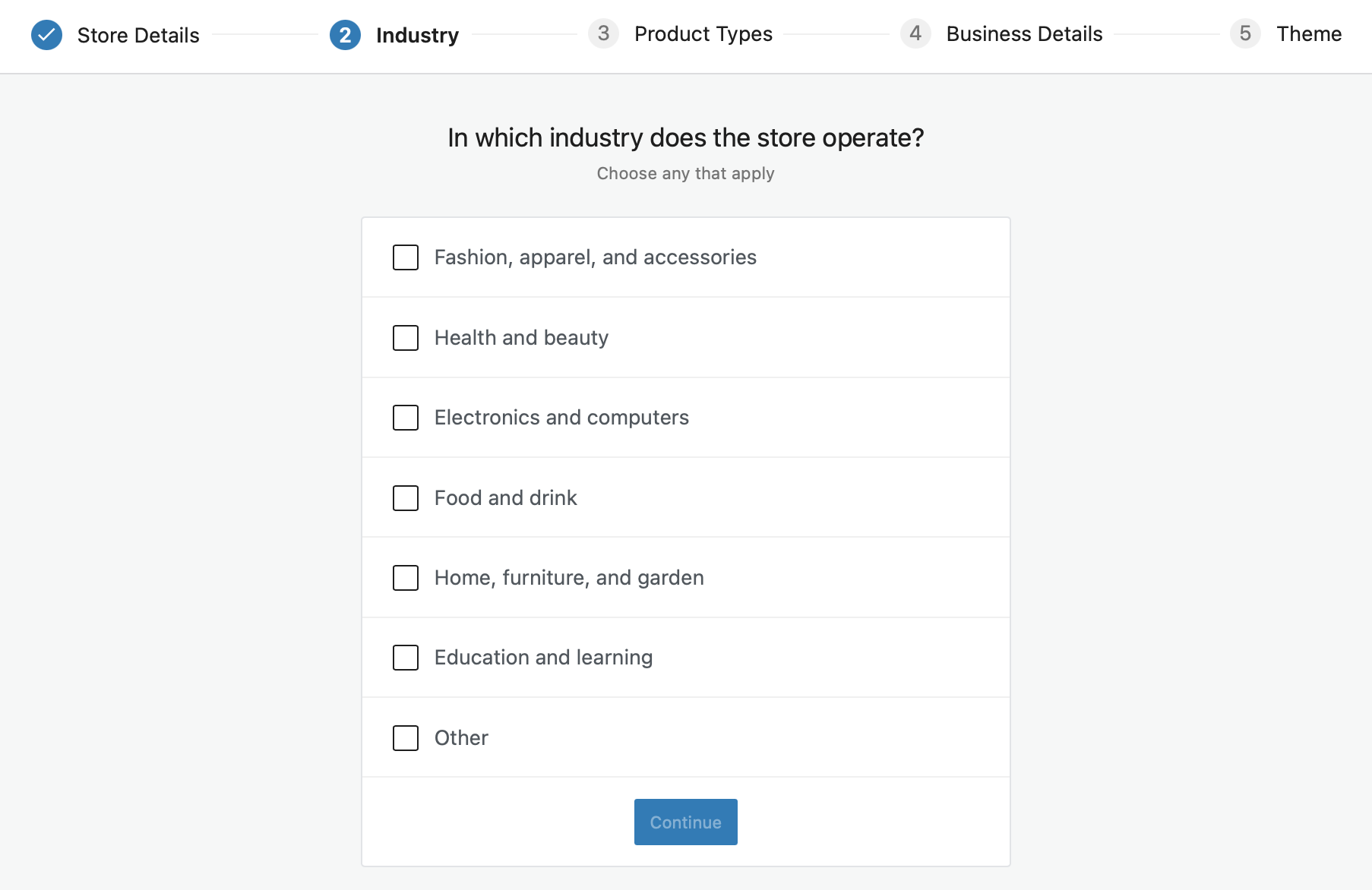Click the Education and learning label text
Viewport: 1372px width, 890px height.
tap(543, 658)
